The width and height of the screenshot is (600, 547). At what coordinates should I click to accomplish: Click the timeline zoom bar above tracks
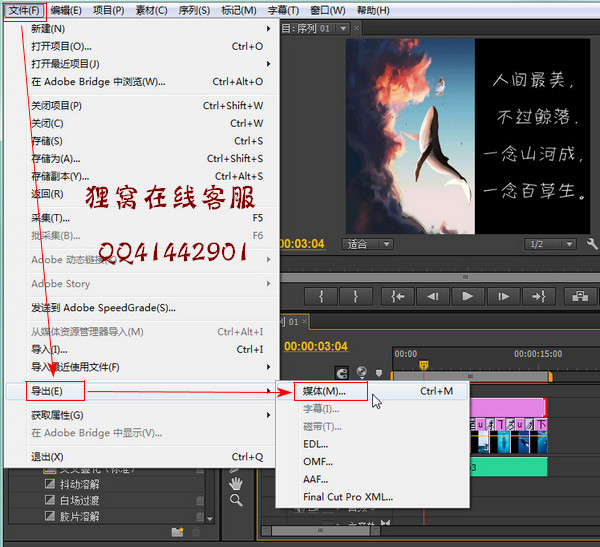pyautogui.click(x=471, y=376)
